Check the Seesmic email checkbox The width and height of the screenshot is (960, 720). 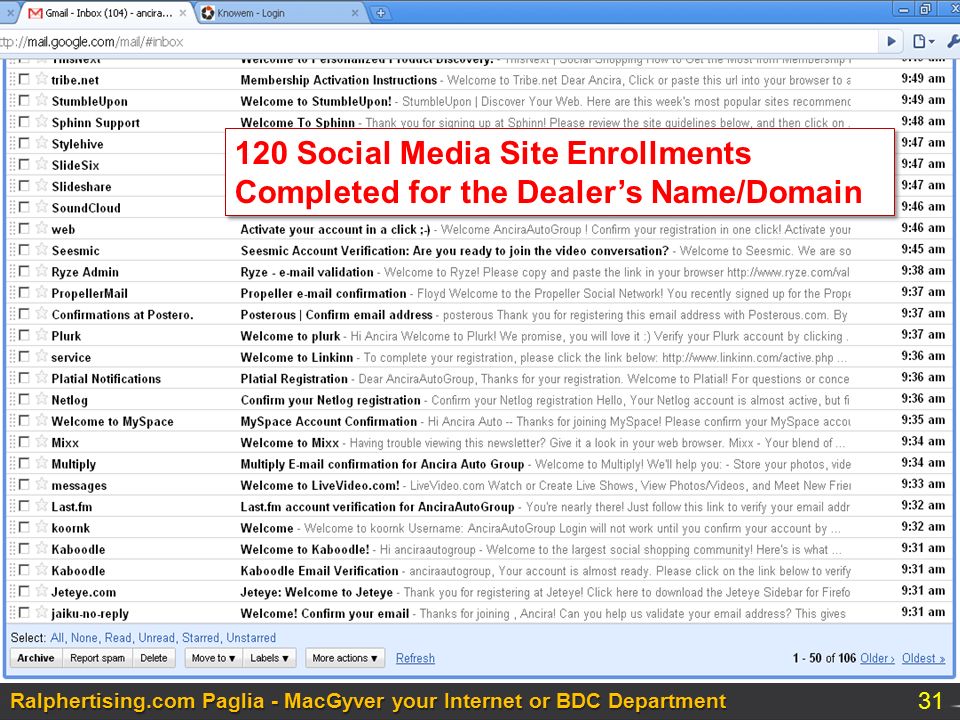point(24,250)
